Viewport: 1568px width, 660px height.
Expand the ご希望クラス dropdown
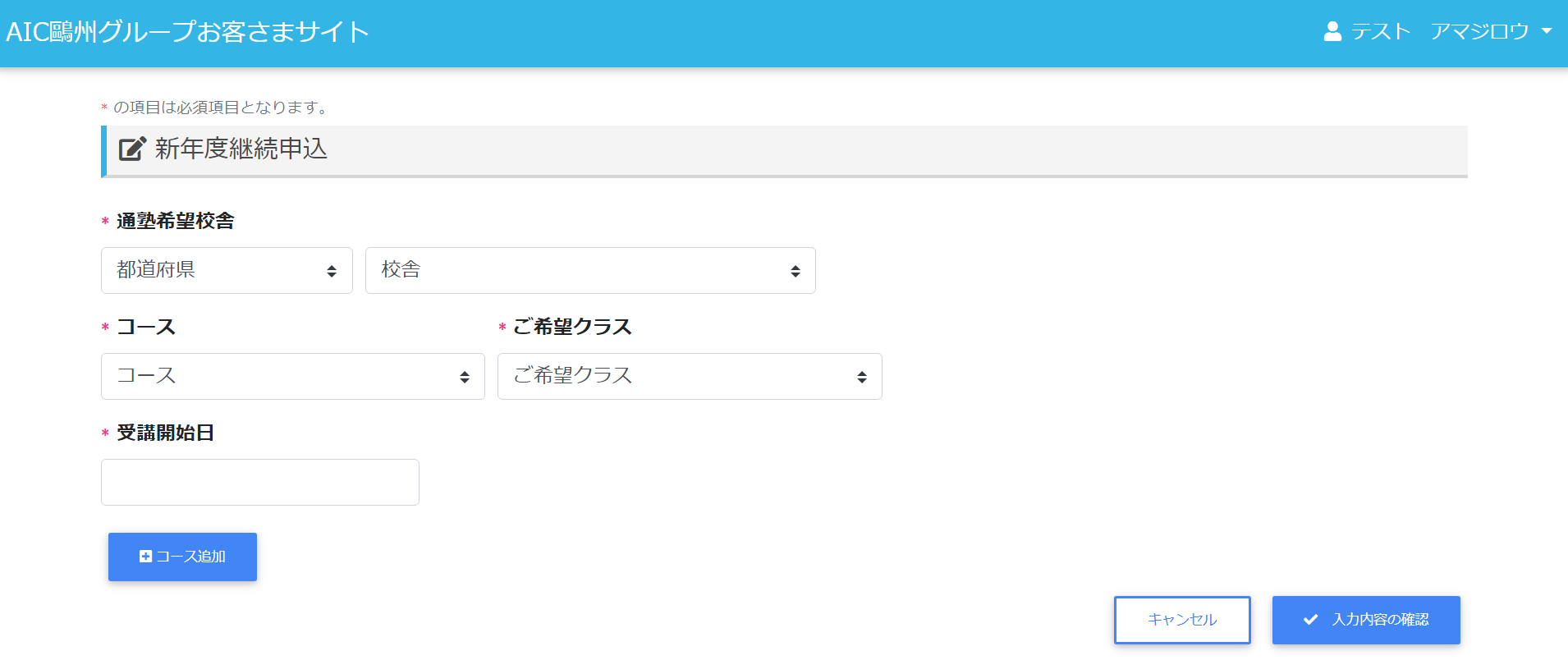point(689,376)
